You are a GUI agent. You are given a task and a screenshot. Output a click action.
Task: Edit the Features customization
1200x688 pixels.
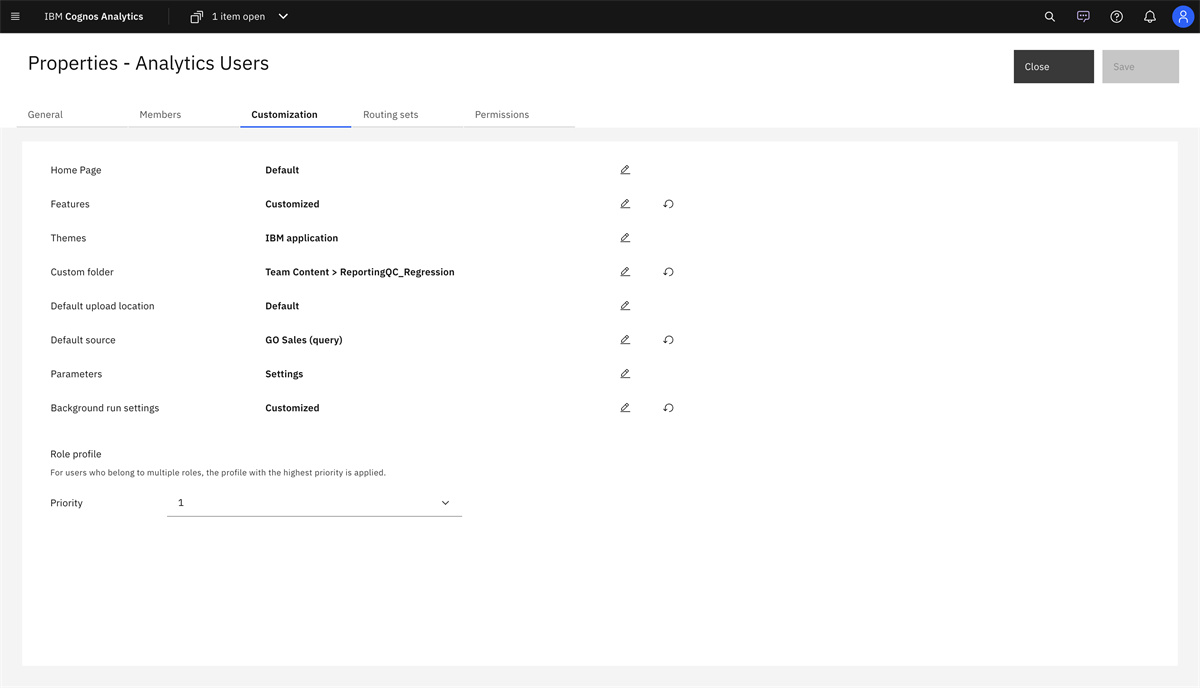coord(625,204)
